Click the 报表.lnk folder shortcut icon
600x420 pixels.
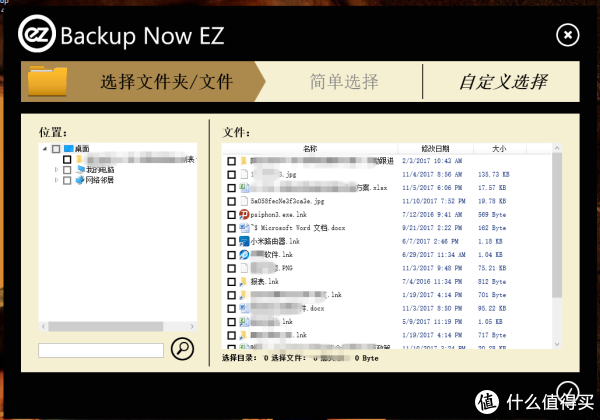[x=243, y=282]
